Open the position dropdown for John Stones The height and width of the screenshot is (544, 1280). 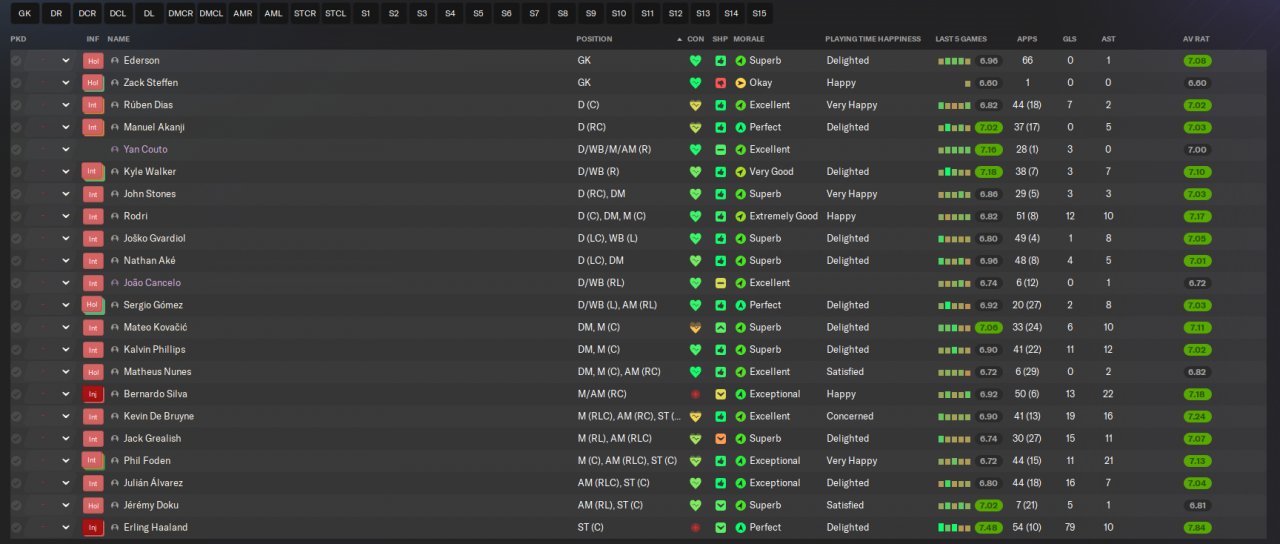[x=66, y=194]
